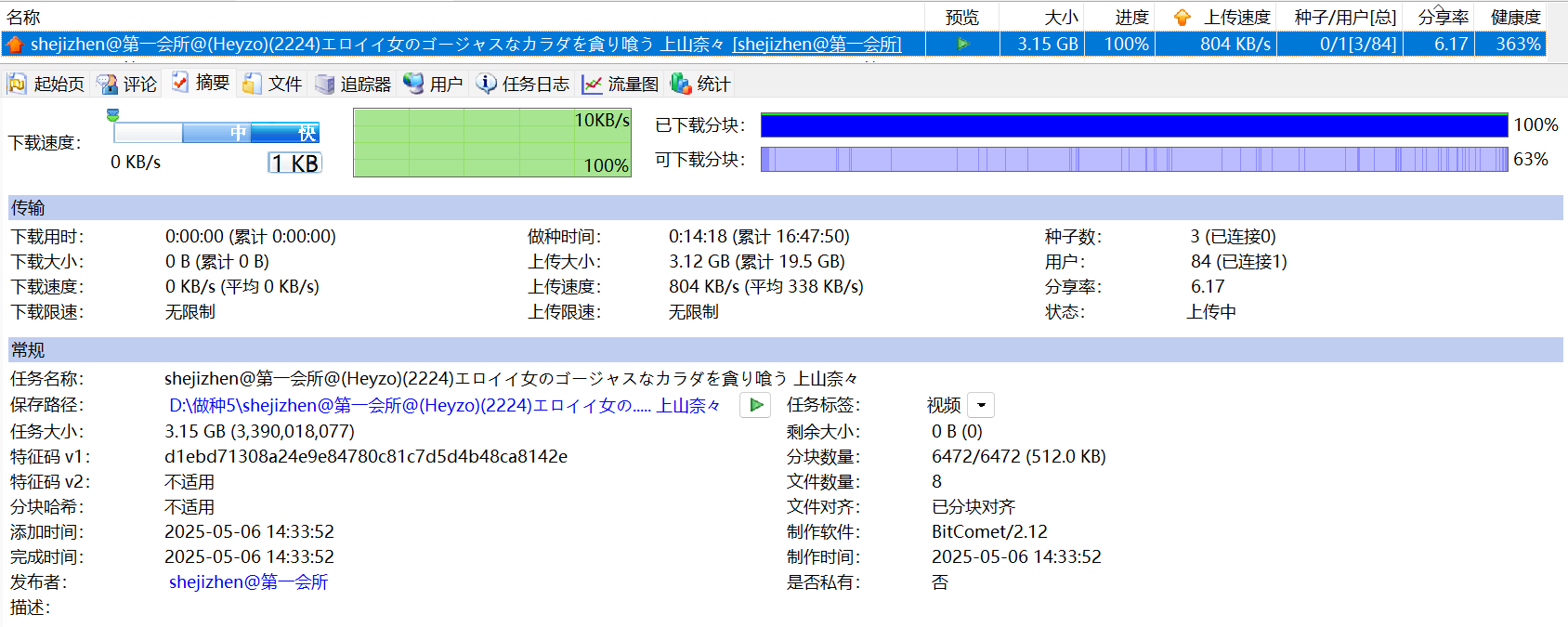
Task: Click the 363% health cell
Action: (1518, 44)
